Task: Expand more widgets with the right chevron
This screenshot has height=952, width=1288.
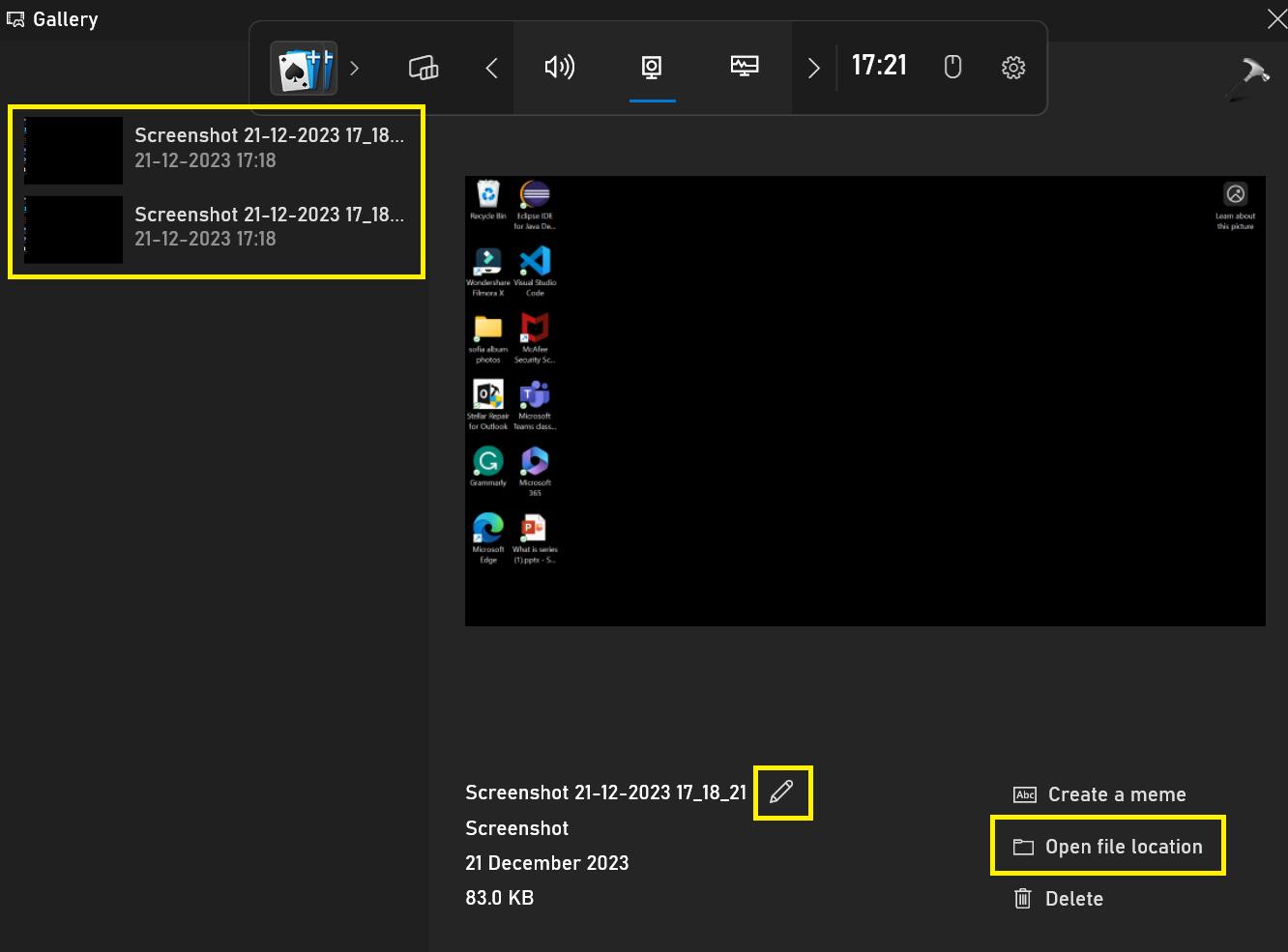Action: 813,68
